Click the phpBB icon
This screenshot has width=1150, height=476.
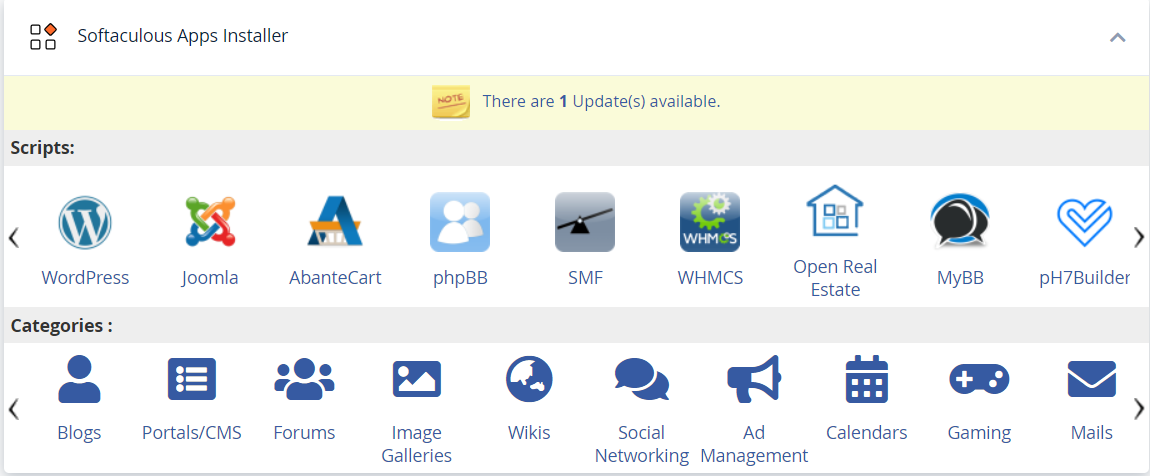tap(460, 221)
